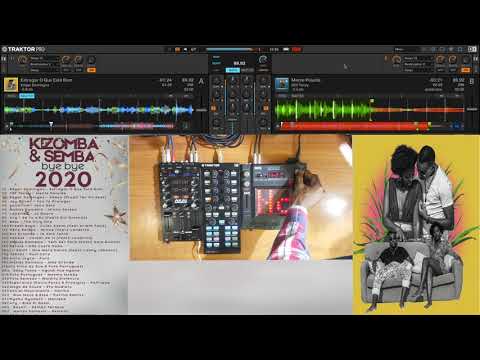Click the Traktor Pro logo
Viewport: 480px width, 360px height.
point(23,49)
